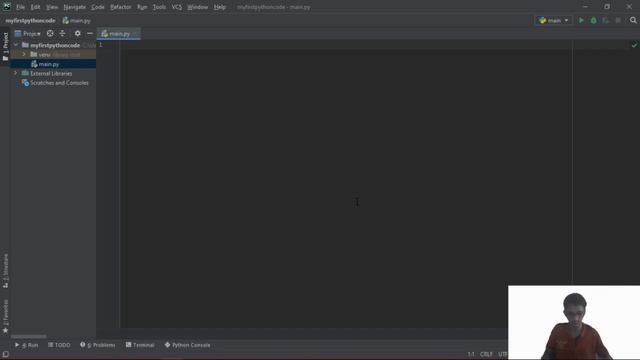This screenshot has height=360, width=640.
Task: Open Project panel settings gear
Action: point(78,33)
